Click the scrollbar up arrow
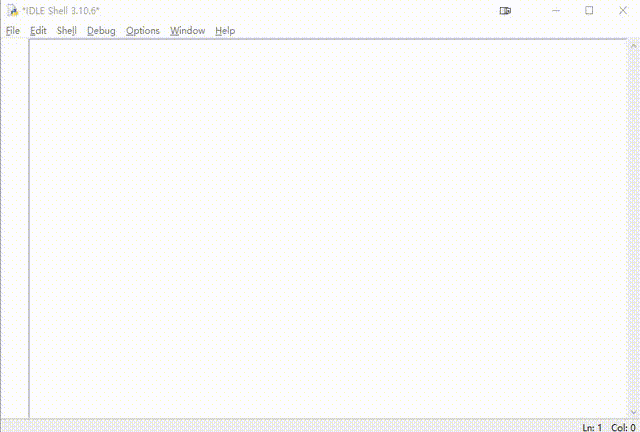Screen dimensions: 640x432 [x=633, y=46]
